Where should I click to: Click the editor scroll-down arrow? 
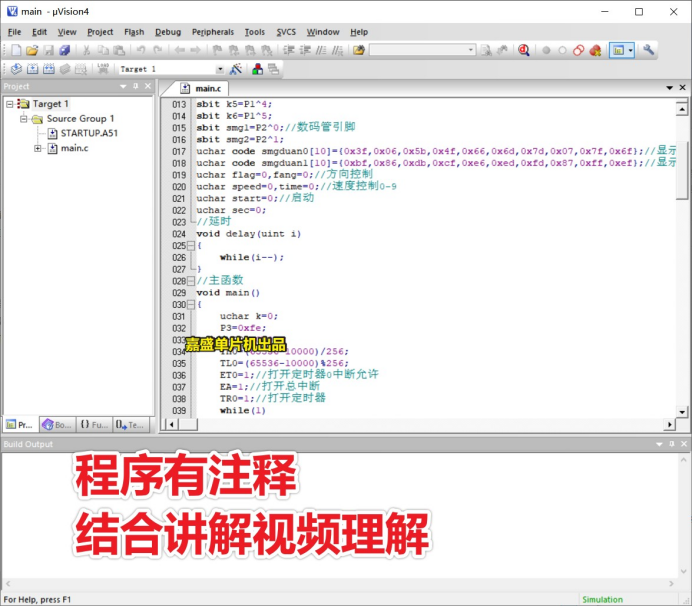tap(682, 412)
